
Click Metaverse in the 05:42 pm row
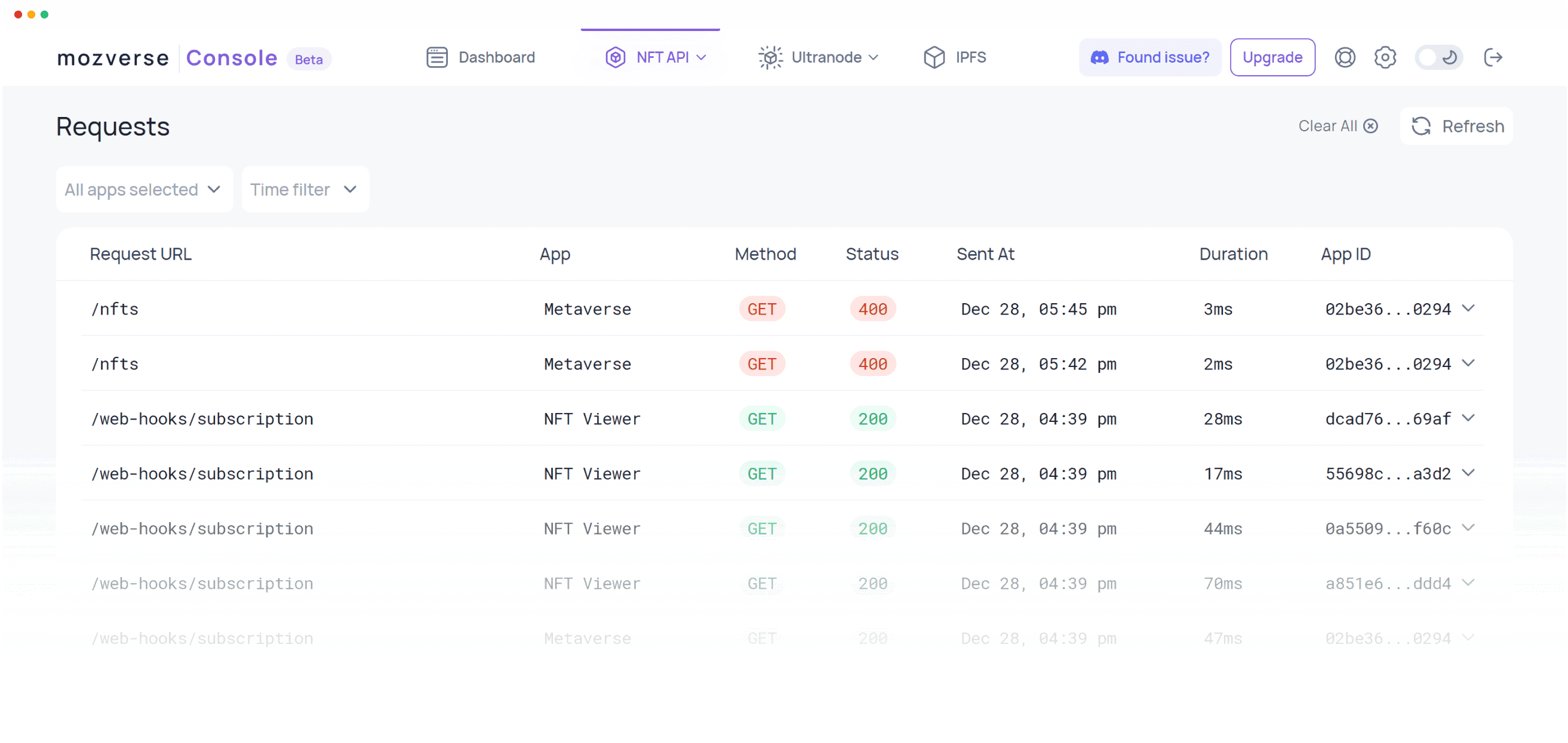coord(587,364)
